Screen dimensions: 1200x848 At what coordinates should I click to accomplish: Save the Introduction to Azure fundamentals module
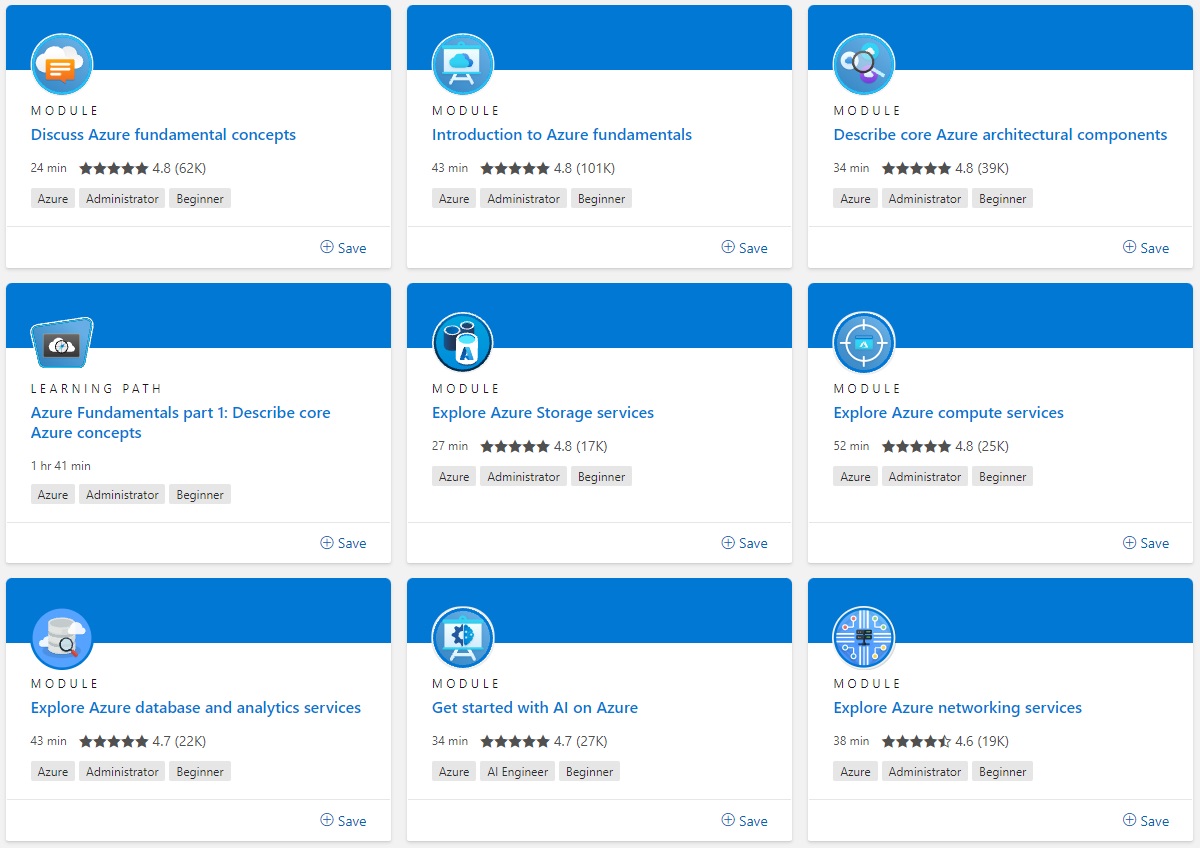[x=744, y=248]
